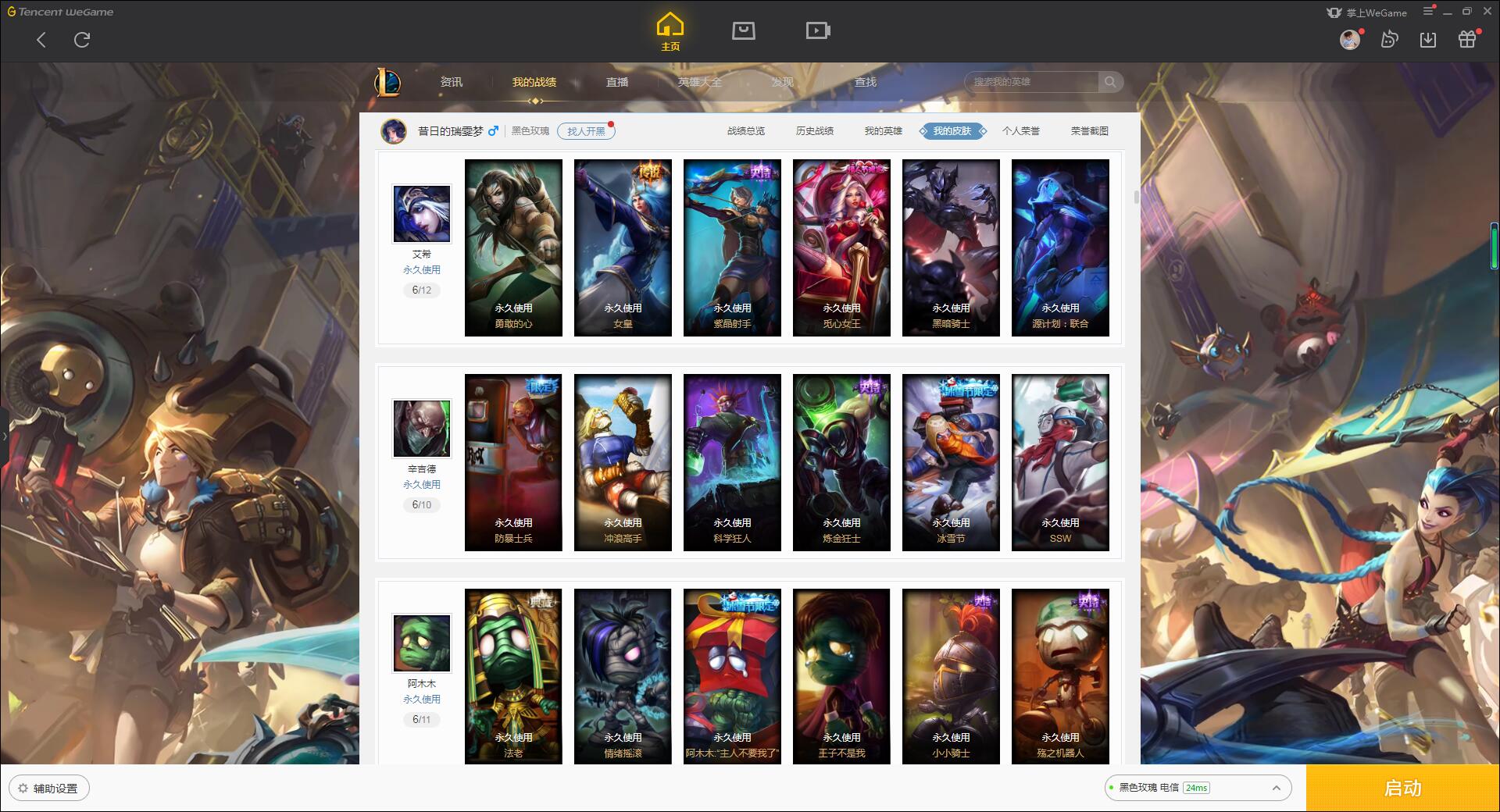The image size is (1500, 812).
Task: Select the 战绩总览 sub-tab
Action: click(746, 131)
